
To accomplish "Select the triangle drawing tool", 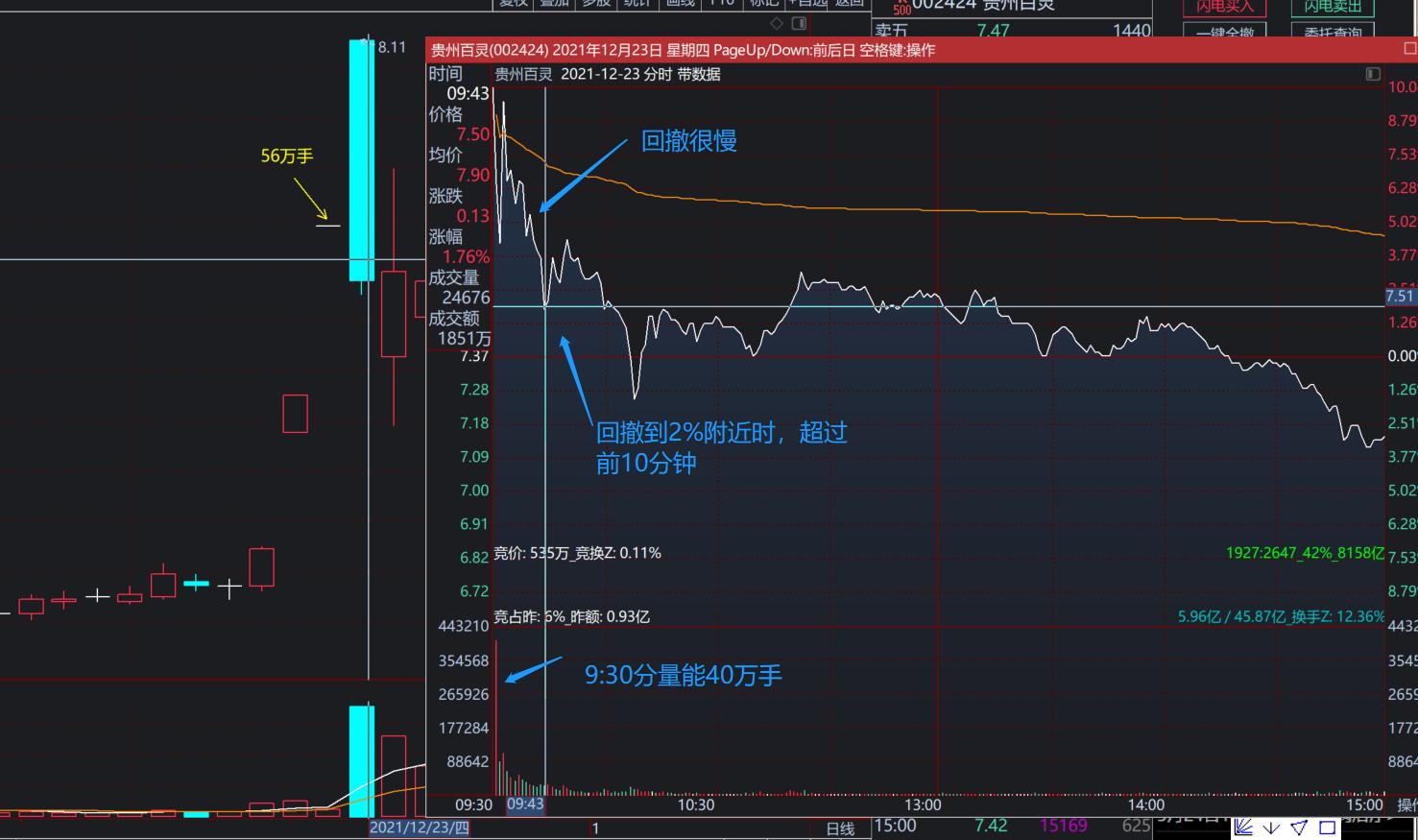I will click(x=1299, y=828).
